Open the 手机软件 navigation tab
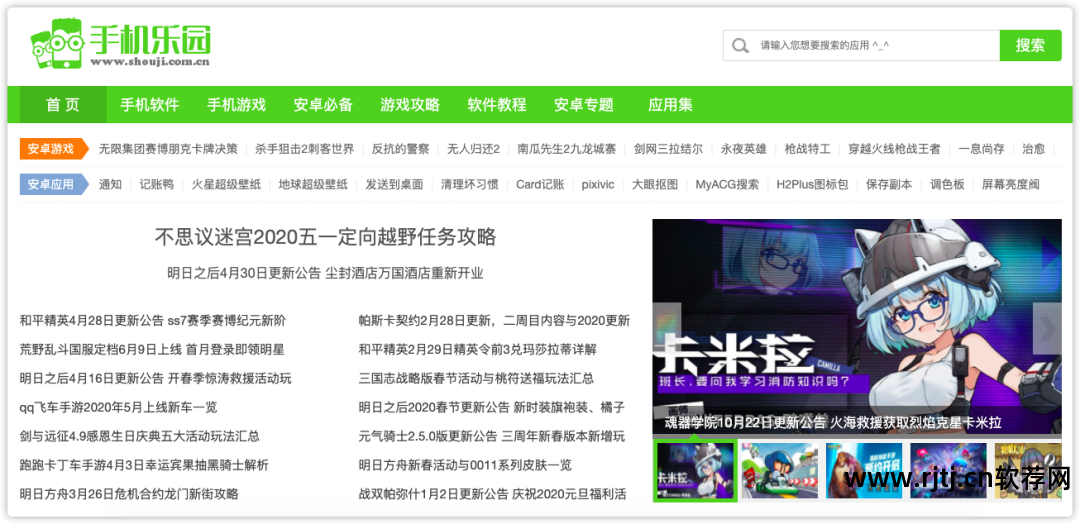Screen dimensions: 1080x524 click(149, 105)
